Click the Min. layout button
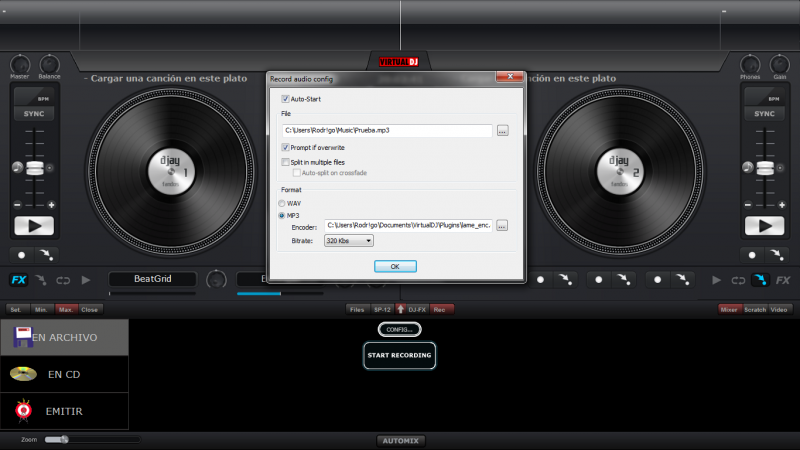This screenshot has width=800, height=450. click(41, 310)
